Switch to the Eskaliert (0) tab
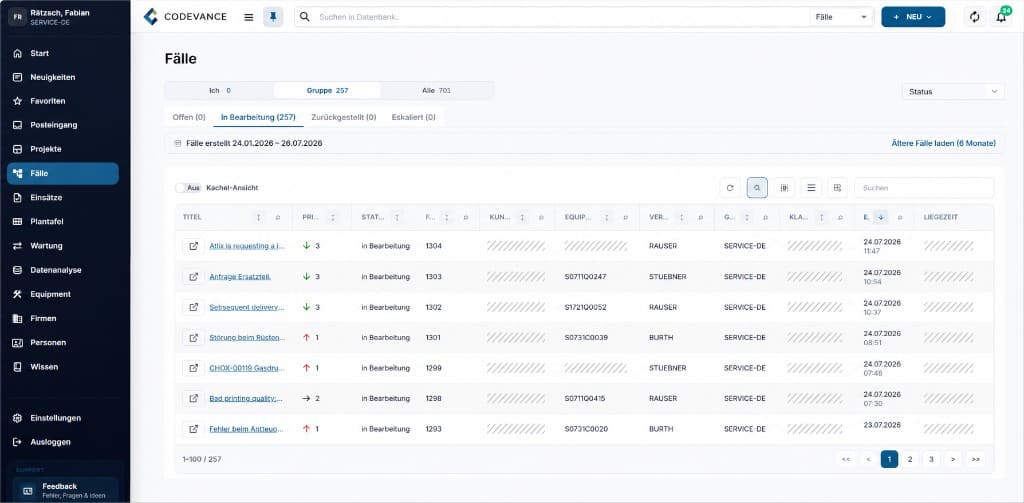The image size is (1024, 503). pos(413,118)
